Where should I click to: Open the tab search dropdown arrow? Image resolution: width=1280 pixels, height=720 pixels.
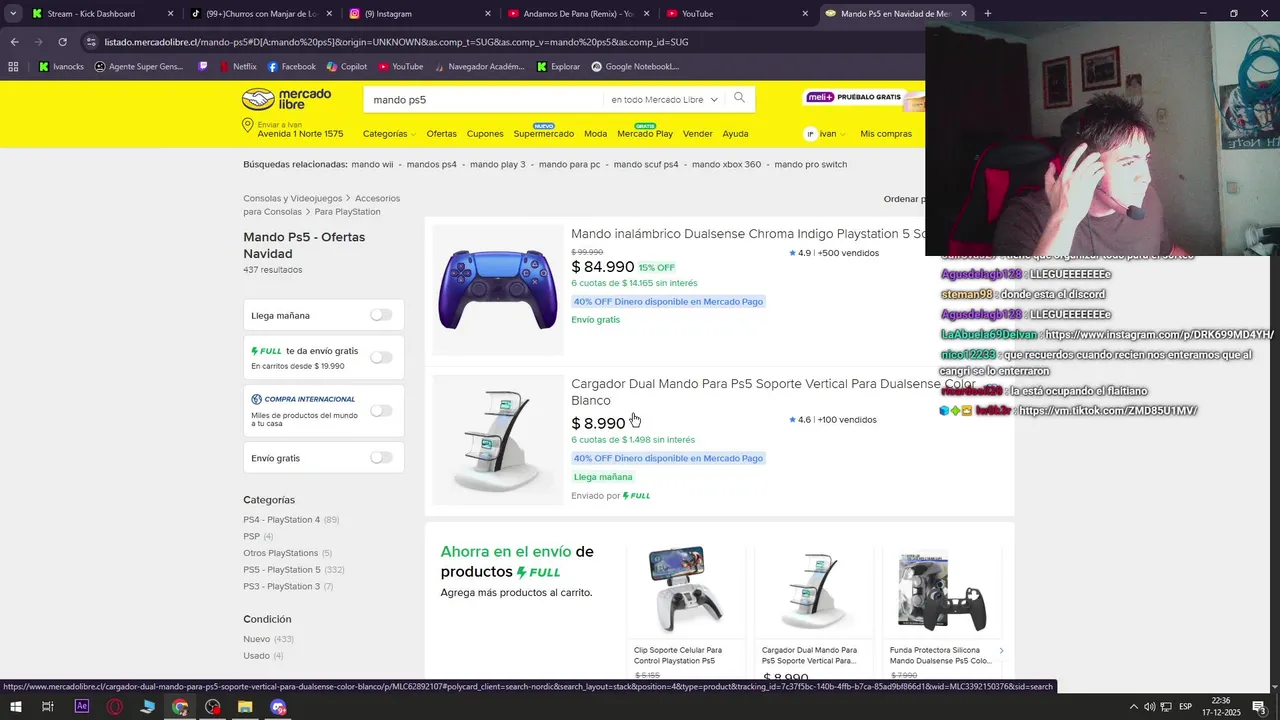click(13, 14)
